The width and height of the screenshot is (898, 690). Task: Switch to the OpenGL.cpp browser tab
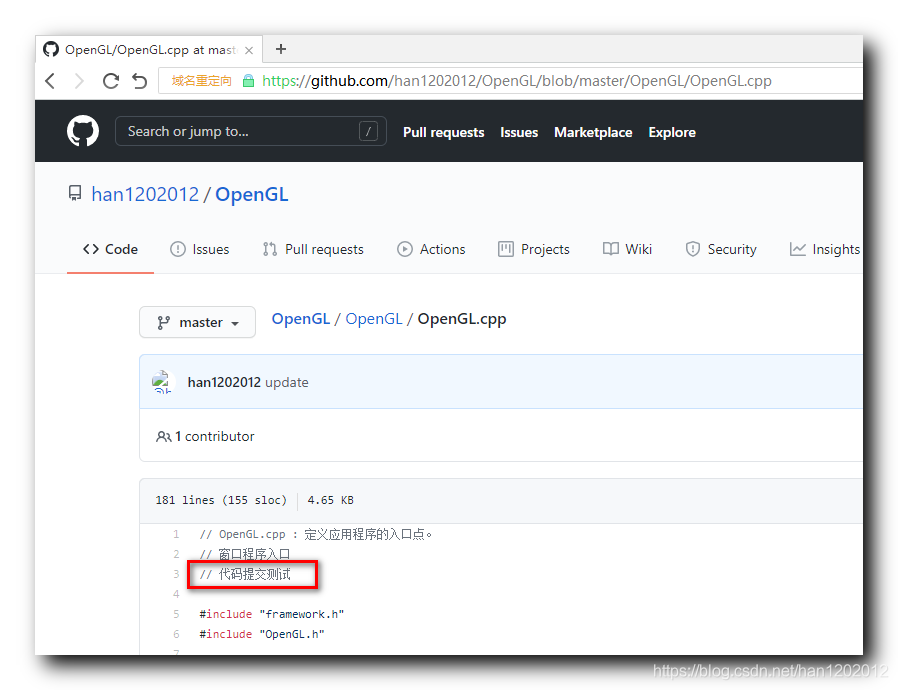pos(148,48)
